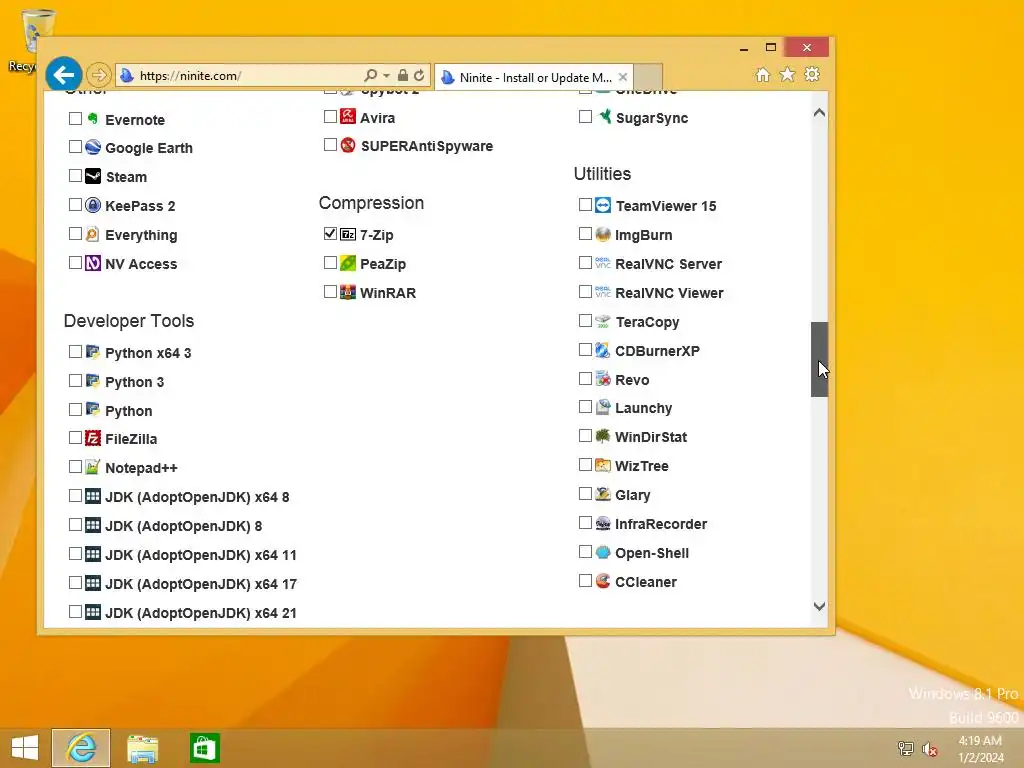Enable the JDK (AdoptOpenJDK) x64 17 checkbox
Screen dimensions: 1024x768
click(x=75, y=583)
